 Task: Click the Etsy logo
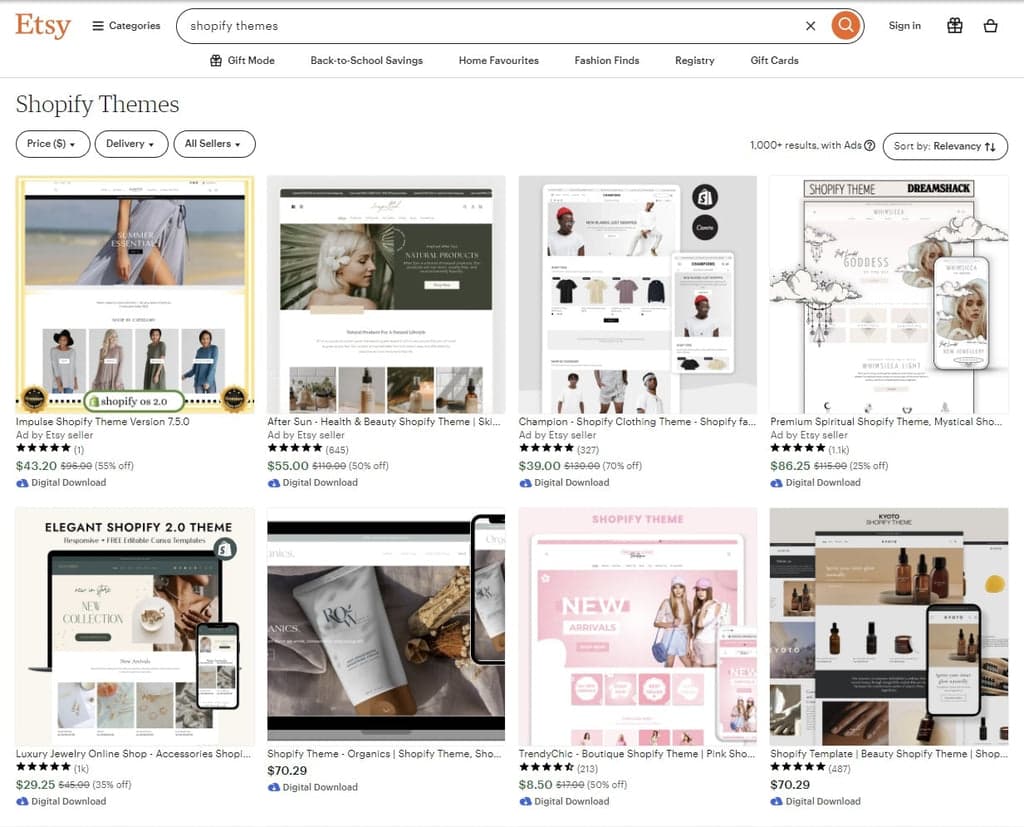pos(43,25)
